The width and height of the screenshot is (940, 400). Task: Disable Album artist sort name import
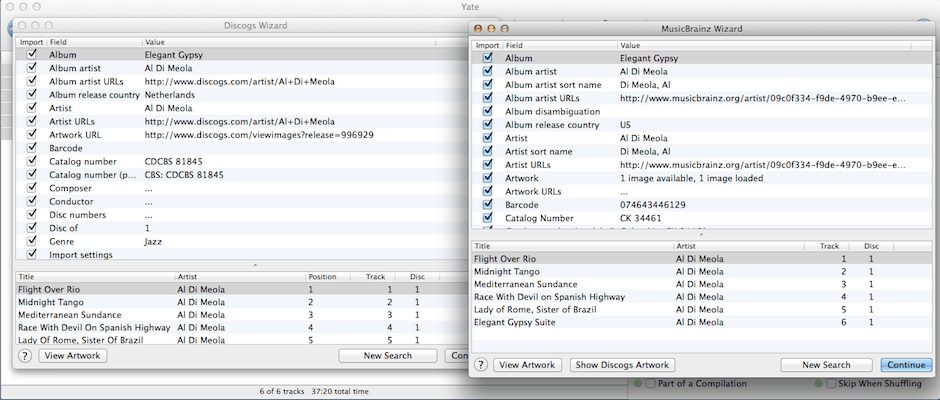click(488, 85)
